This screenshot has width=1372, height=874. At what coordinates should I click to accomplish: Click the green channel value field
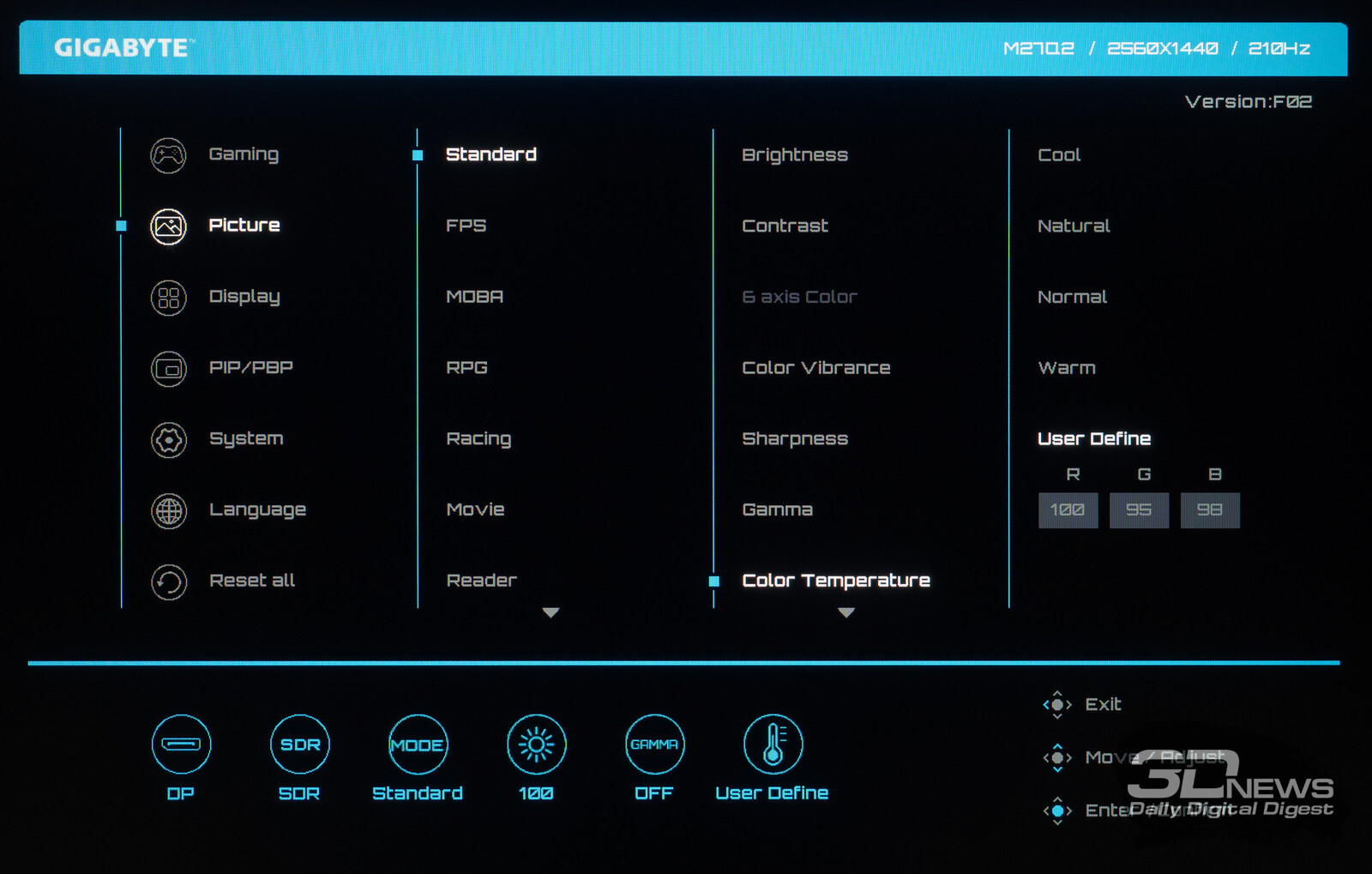1139,510
